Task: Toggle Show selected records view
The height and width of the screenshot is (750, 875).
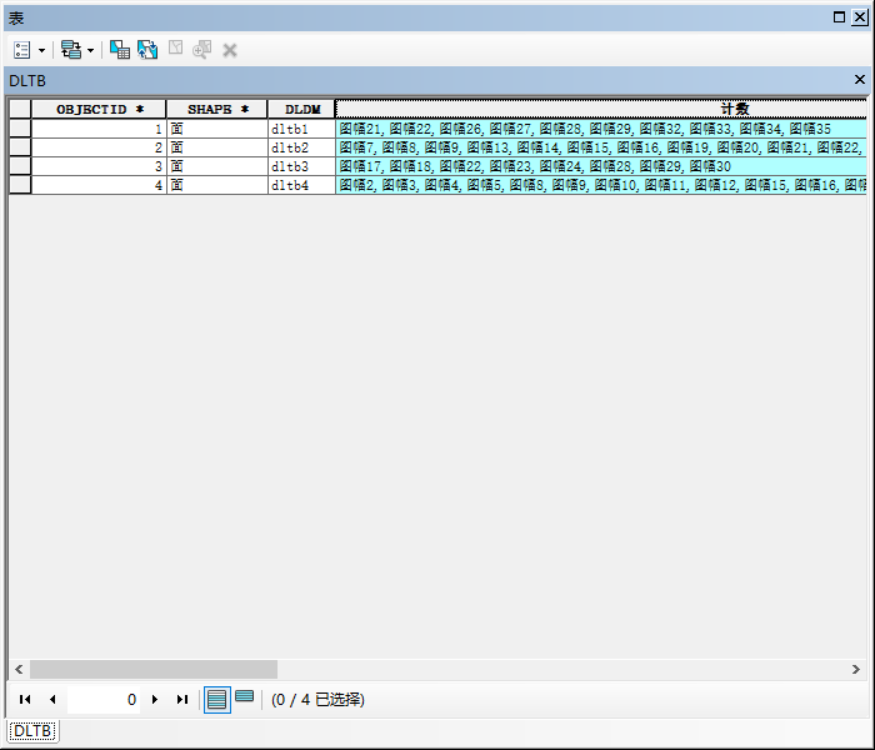Action: [244, 696]
